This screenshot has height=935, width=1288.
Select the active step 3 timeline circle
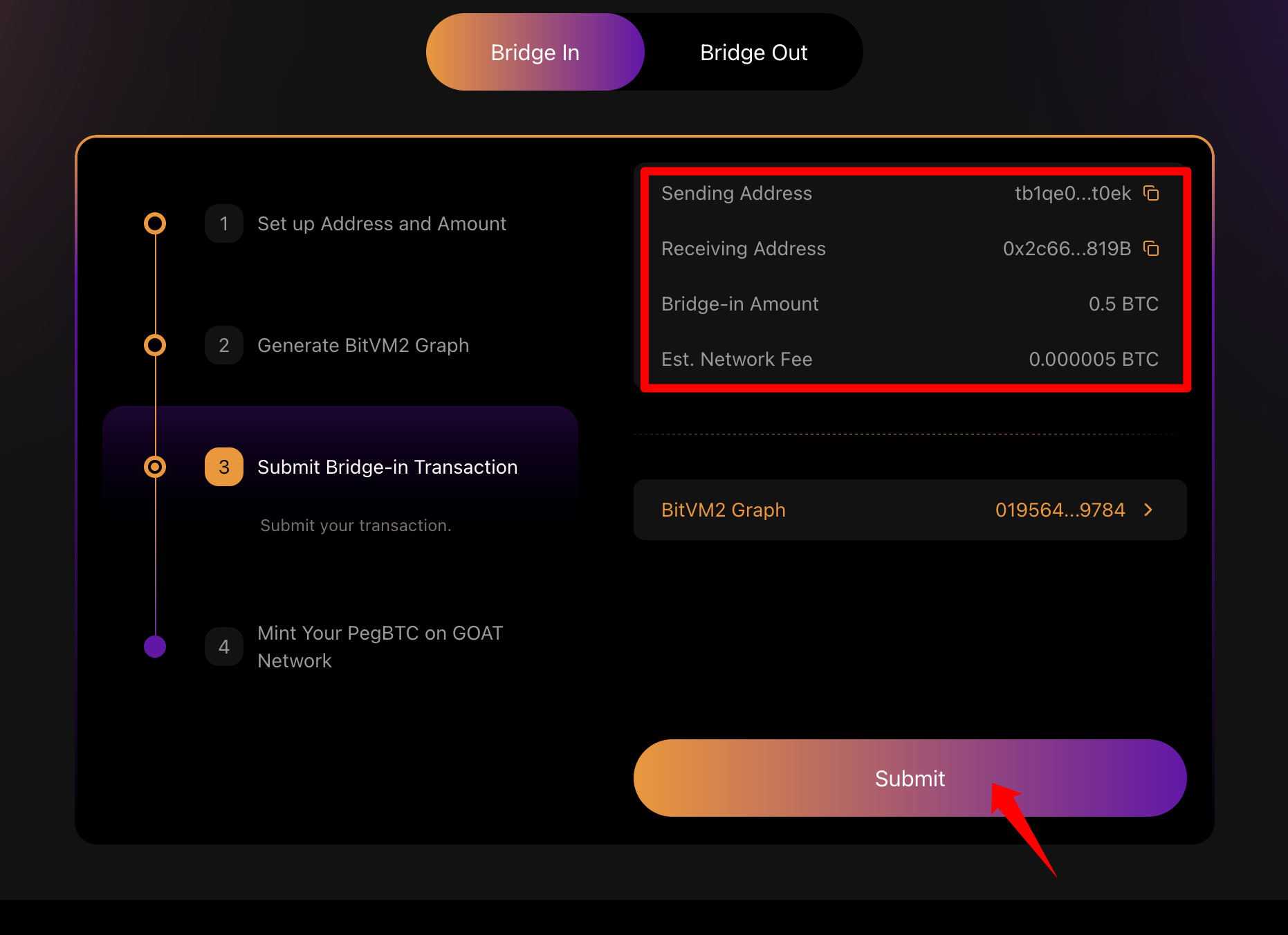[155, 467]
